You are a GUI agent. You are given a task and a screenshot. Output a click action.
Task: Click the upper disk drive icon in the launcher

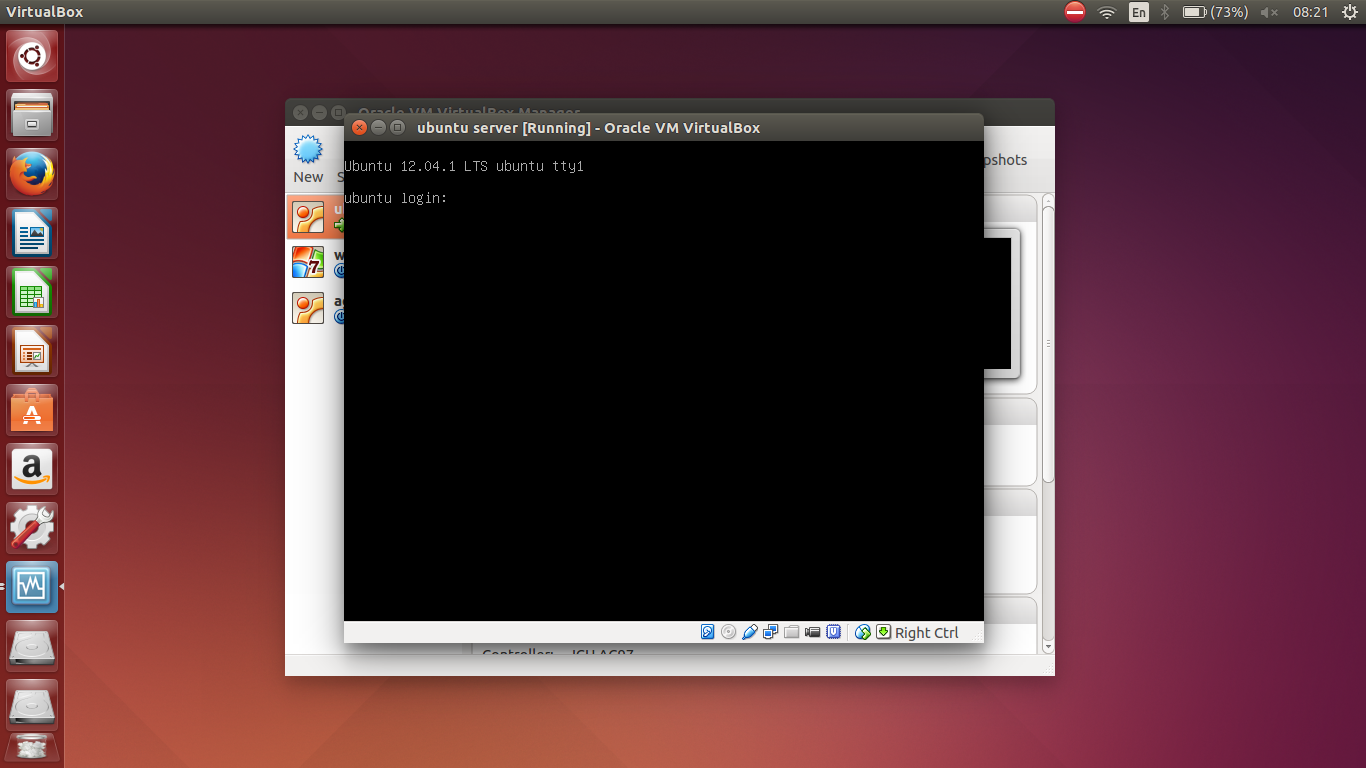pyautogui.click(x=32, y=646)
